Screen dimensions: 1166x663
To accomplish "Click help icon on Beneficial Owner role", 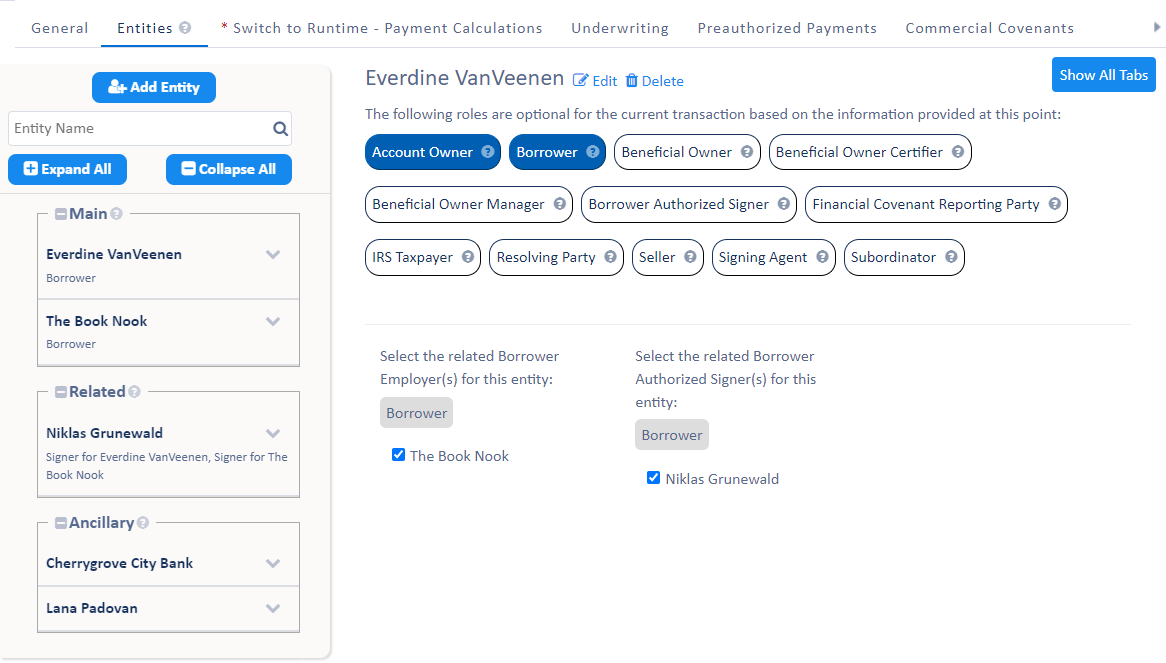I will point(746,152).
